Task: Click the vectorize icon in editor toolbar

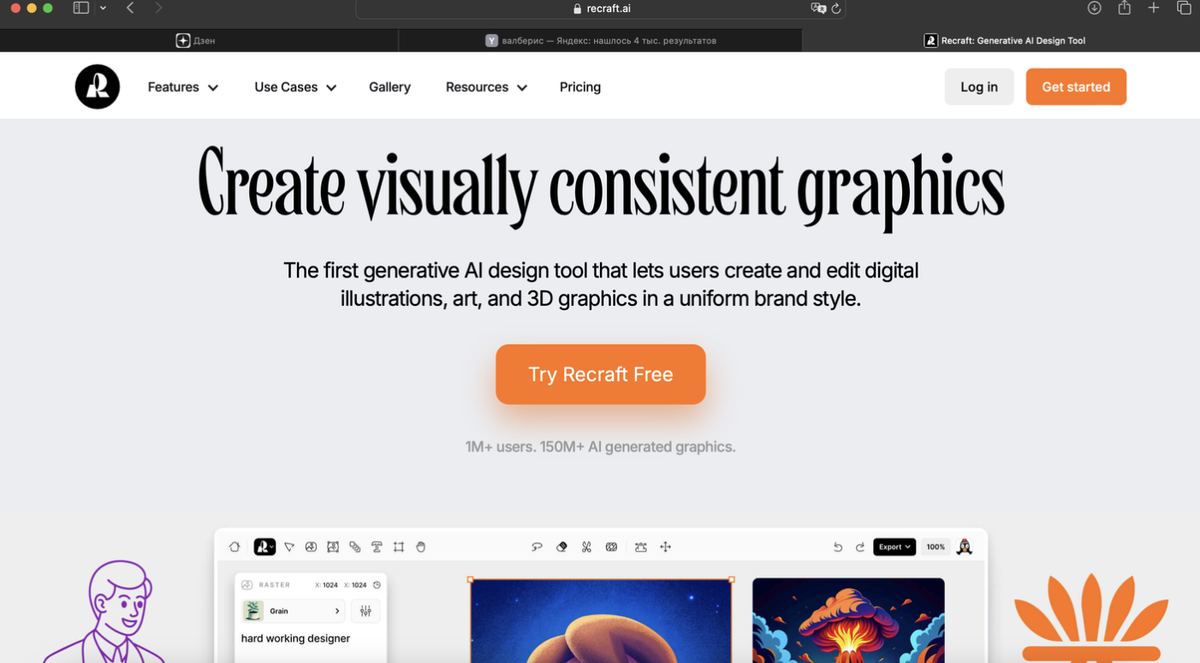Action: coord(641,547)
